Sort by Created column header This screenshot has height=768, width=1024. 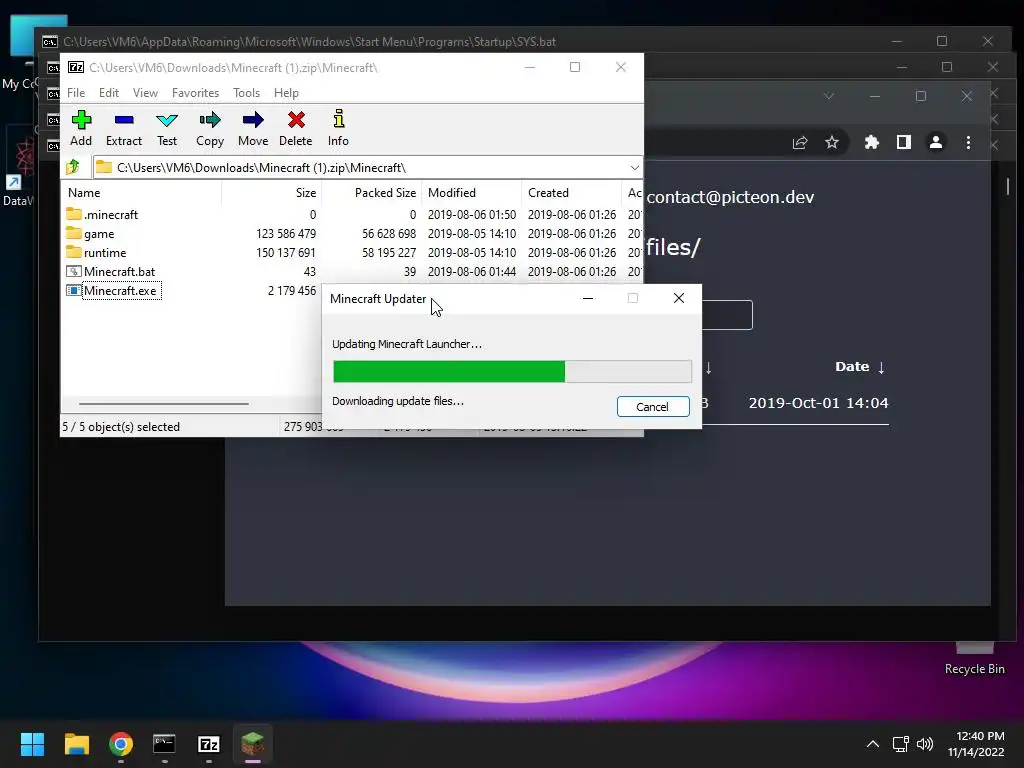(x=571, y=193)
